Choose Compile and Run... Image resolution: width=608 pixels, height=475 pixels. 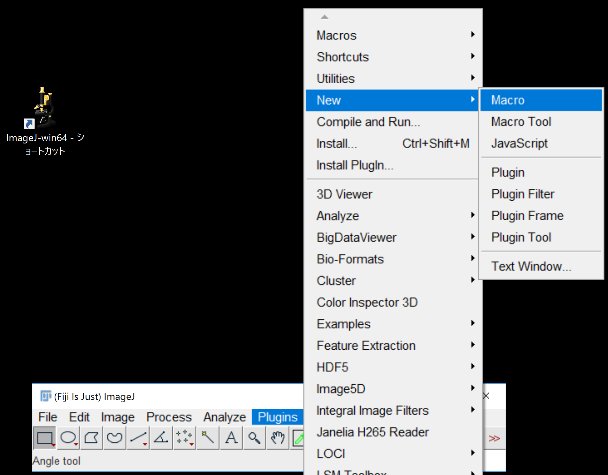click(x=394, y=122)
